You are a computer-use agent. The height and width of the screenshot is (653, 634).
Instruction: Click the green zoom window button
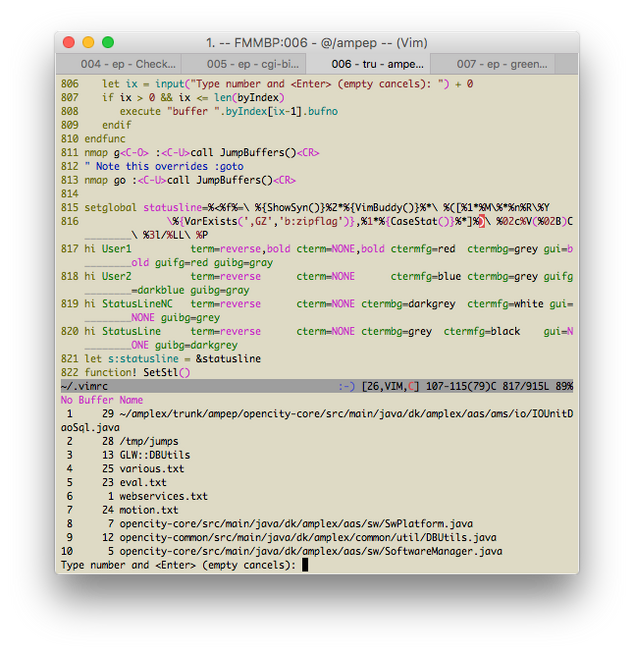point(108,42)
